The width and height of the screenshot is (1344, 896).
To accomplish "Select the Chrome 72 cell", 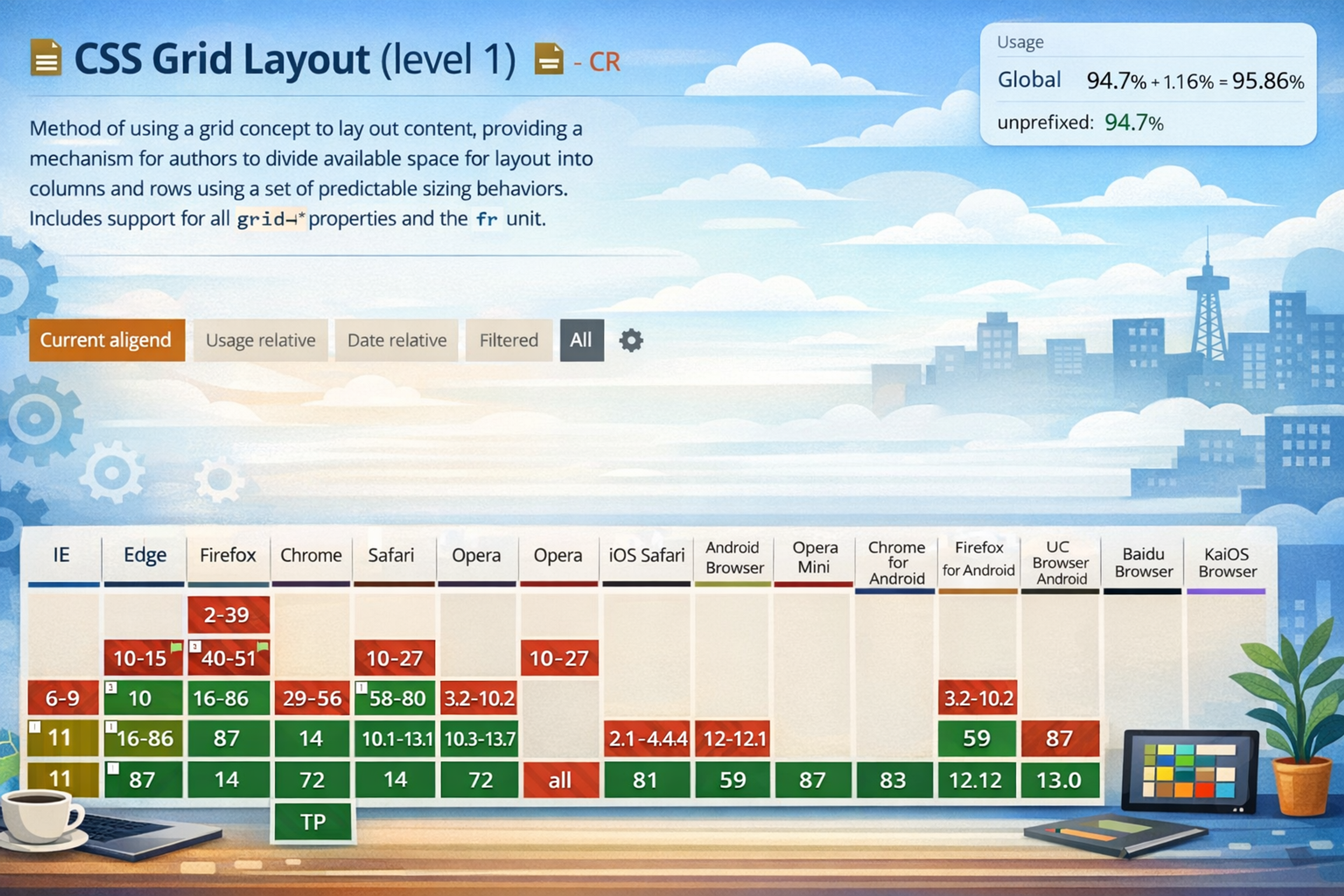I will tap(312, 779).
